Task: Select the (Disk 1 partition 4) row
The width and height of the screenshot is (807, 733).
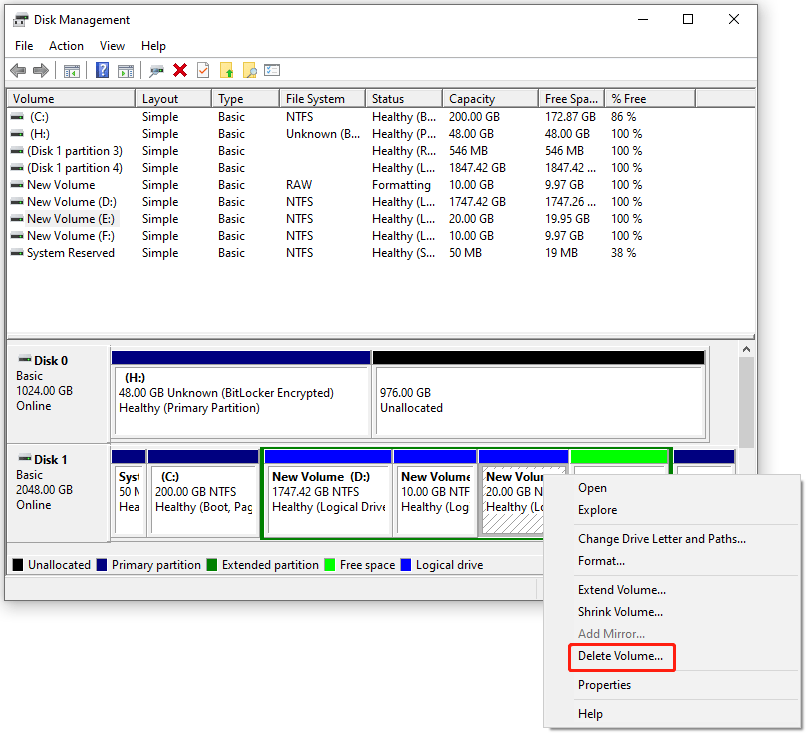Action: (381, 168)
